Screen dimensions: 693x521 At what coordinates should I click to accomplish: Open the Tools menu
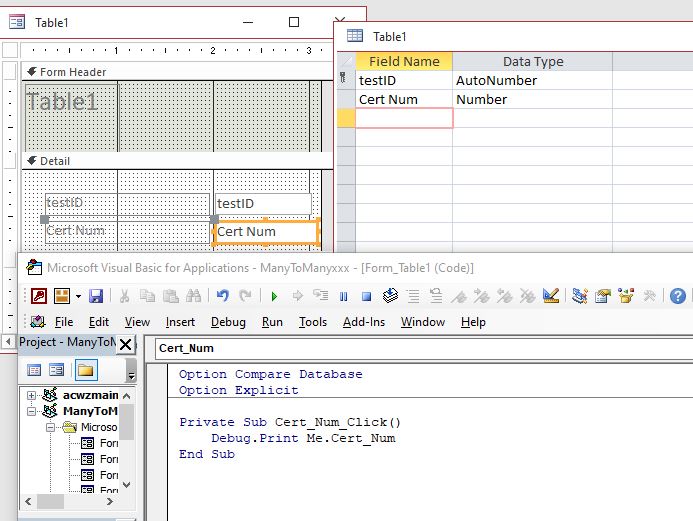[x=313, y=322]
